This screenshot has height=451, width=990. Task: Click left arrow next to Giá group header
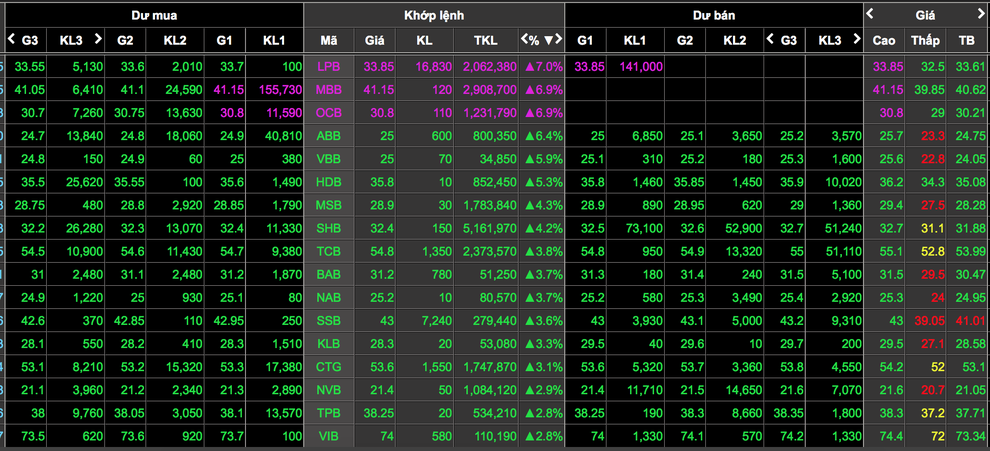[869, 13]
